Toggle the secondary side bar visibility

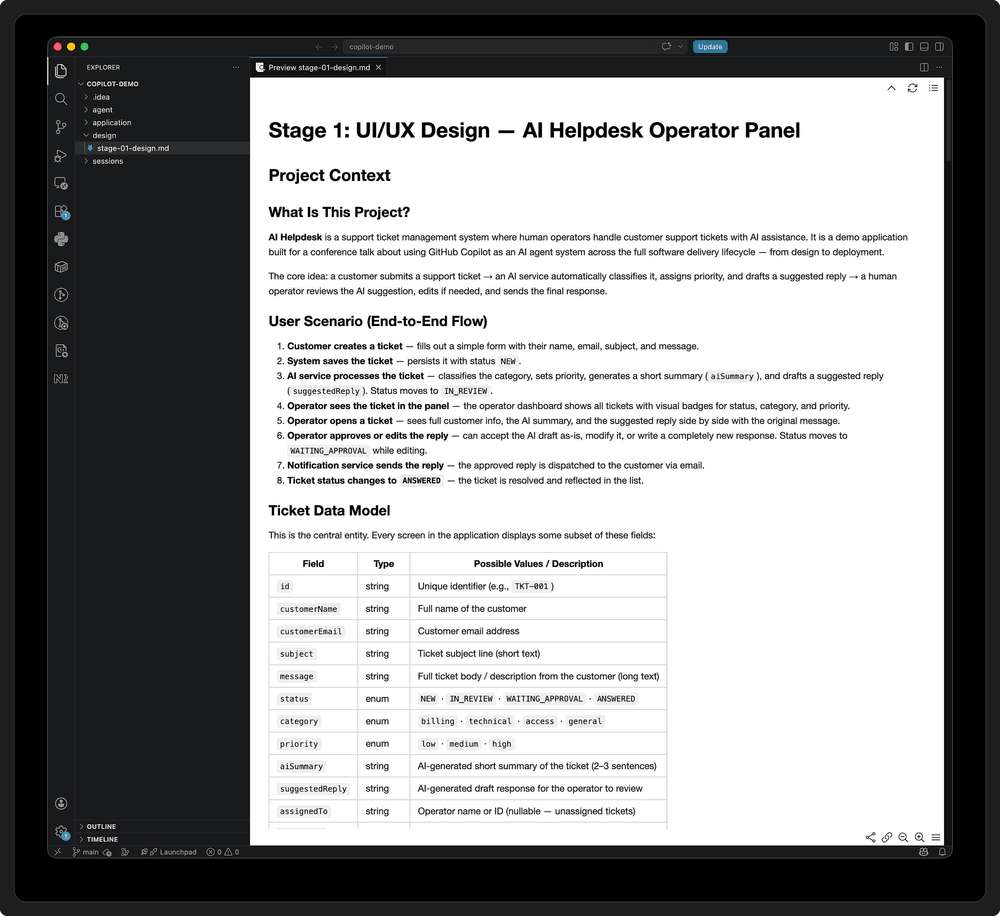[939, 47]
